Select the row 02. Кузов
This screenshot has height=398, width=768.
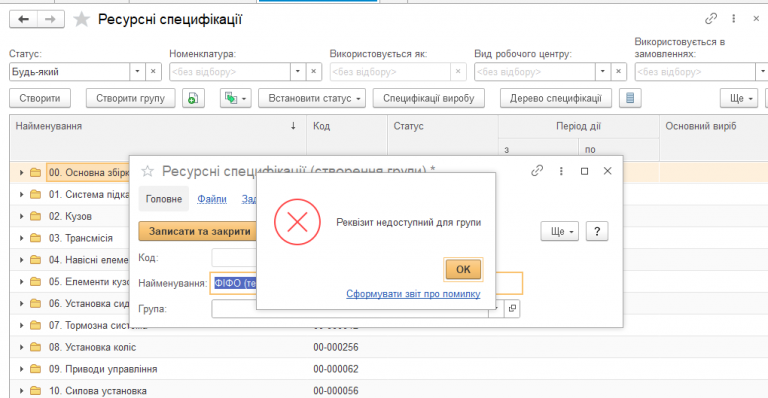click(x=70, y=216)
